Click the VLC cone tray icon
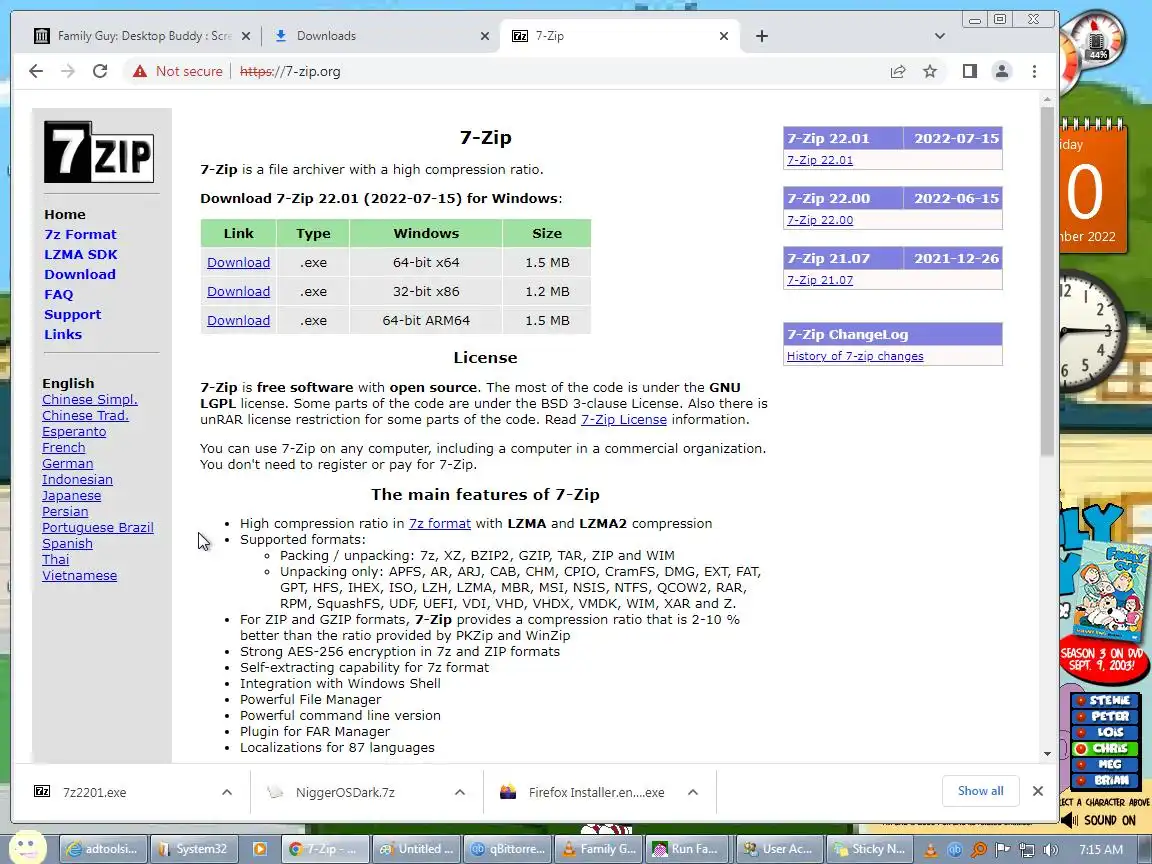The image size is (1152, 864). click(930, 850)
